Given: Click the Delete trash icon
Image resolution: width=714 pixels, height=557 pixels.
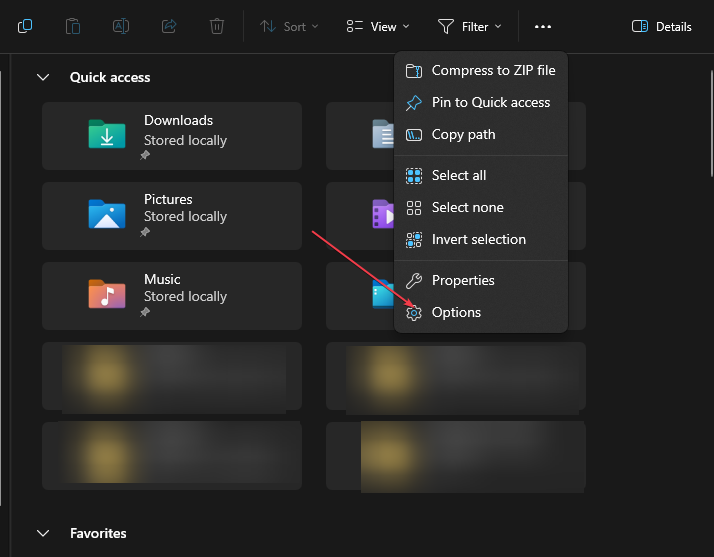Looking at the screenshot, I should coord(217,27).
